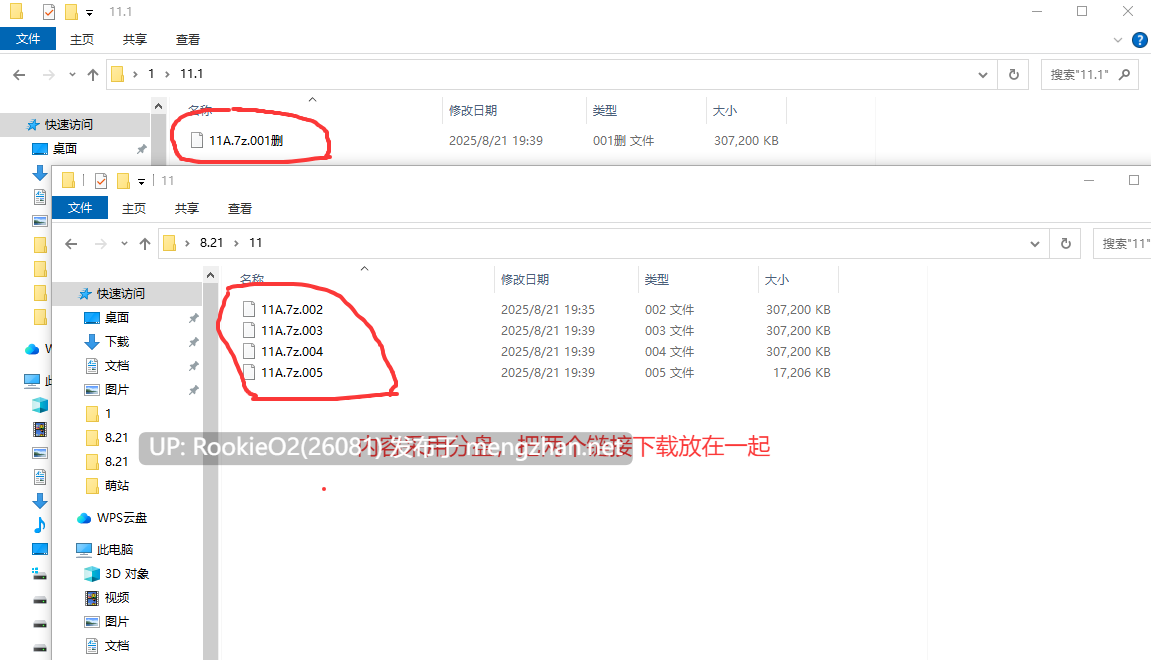Viewport: 1151px width, 660px height.
Task: Expand address bar history in the 11 window
Action: click(1034, 244)
